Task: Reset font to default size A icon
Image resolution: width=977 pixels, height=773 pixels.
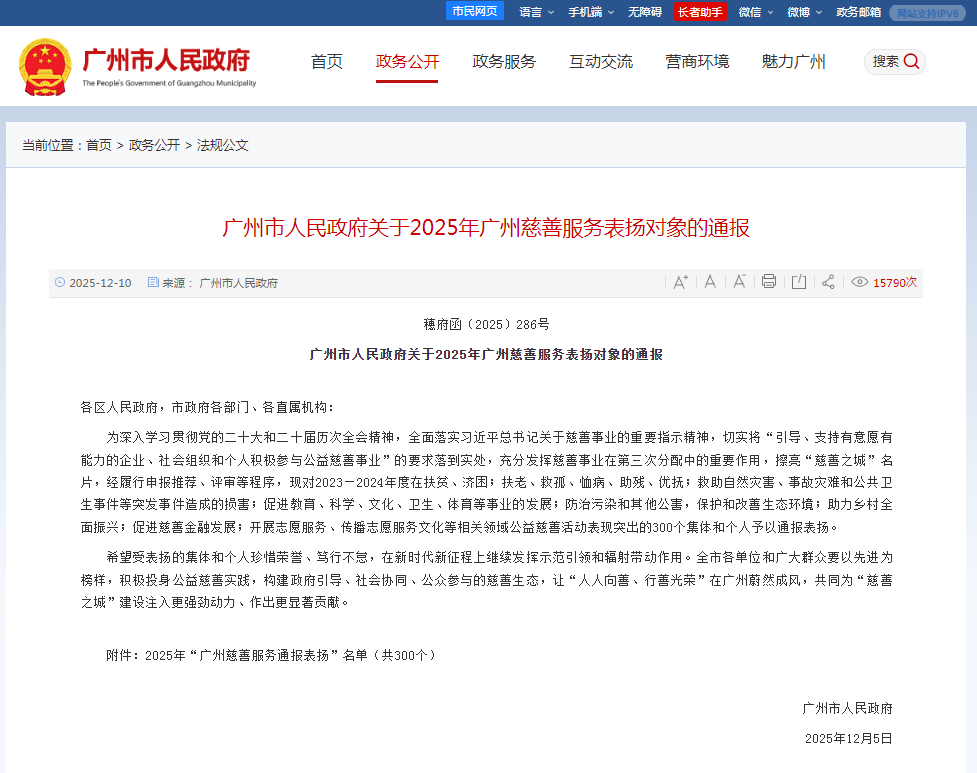Action: pos(710,282)
